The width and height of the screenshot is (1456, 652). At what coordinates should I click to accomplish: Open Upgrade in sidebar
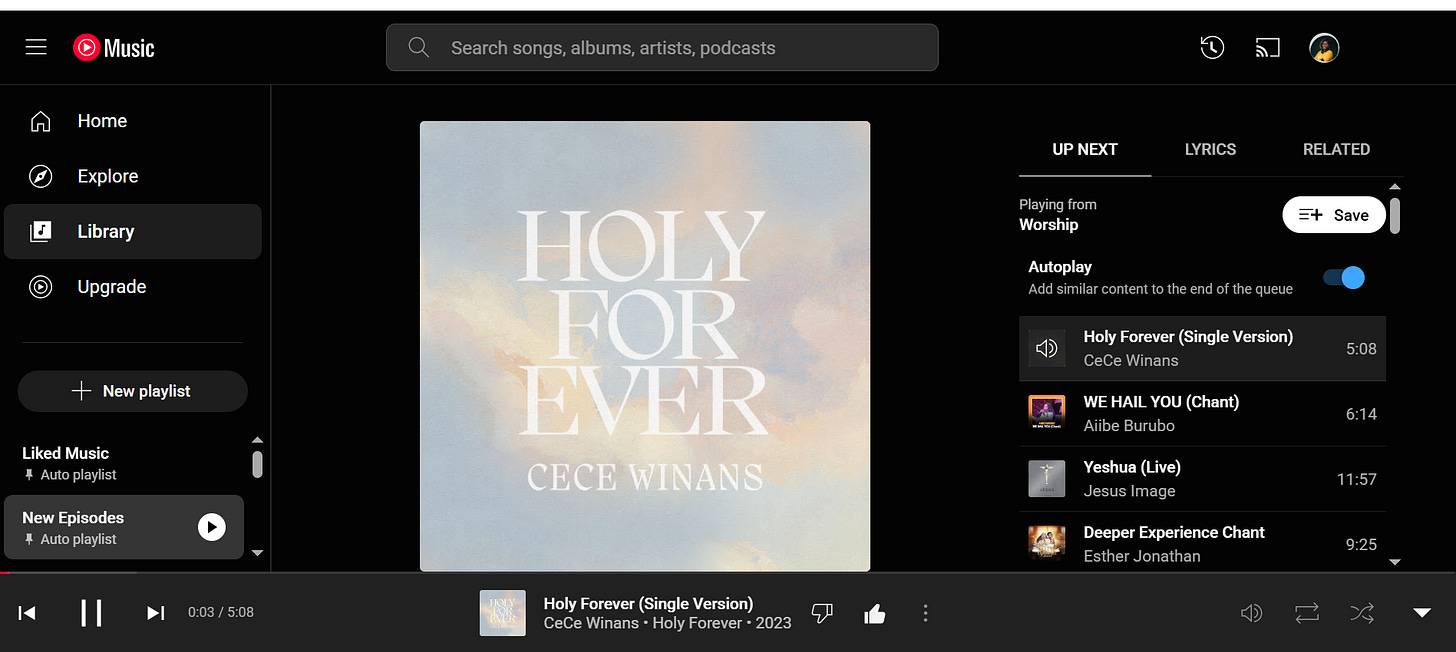click(133, 287)
